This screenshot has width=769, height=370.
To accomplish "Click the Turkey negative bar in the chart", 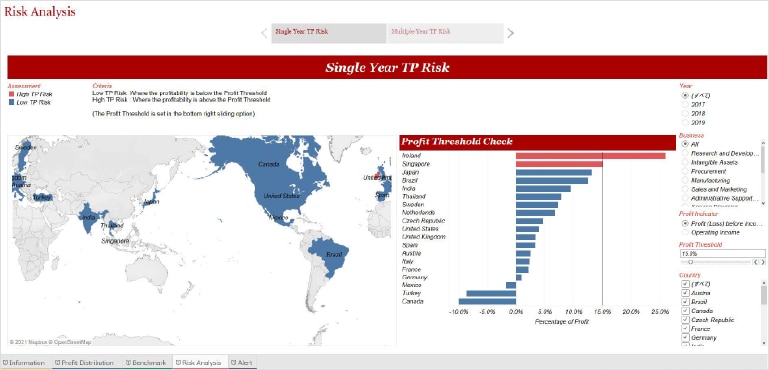I will click(491, 293).
